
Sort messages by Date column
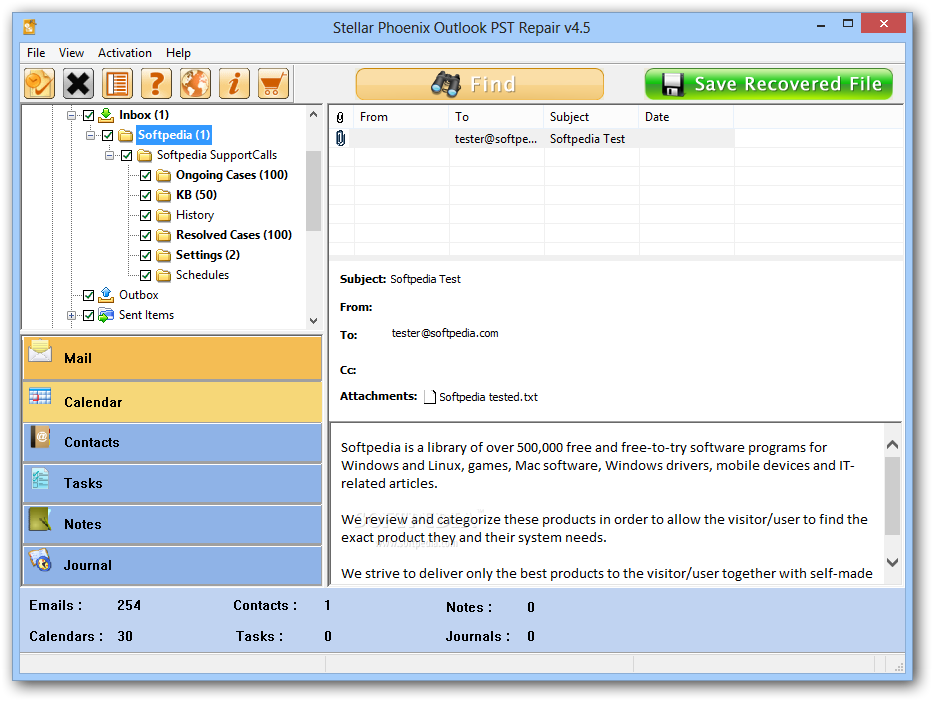[687, 117]
